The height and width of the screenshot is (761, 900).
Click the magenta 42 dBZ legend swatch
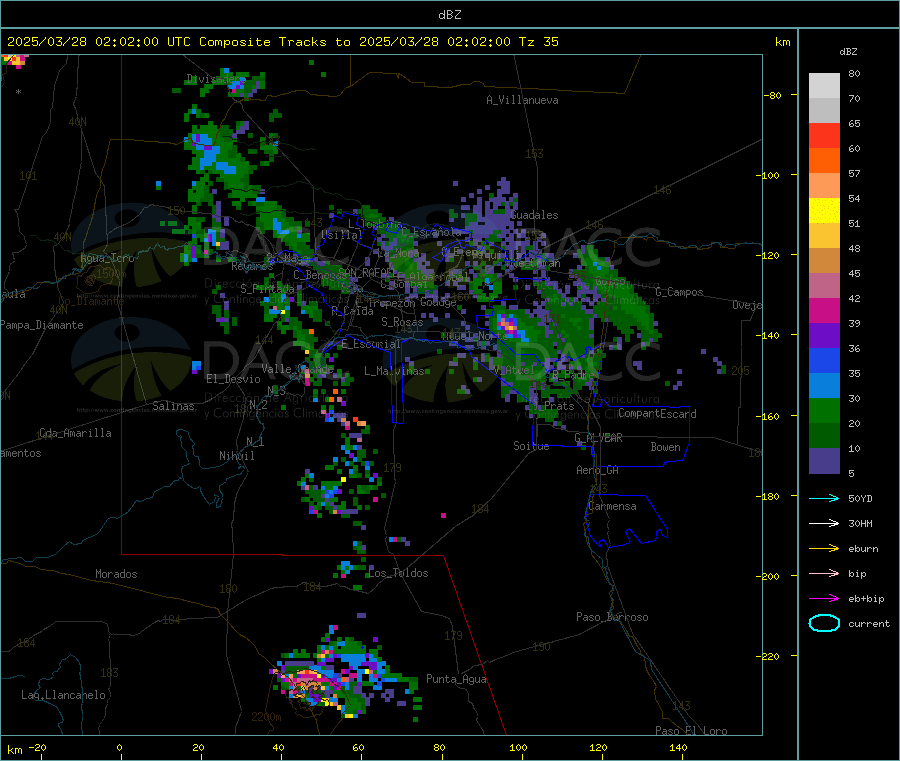tap(824, 310)
